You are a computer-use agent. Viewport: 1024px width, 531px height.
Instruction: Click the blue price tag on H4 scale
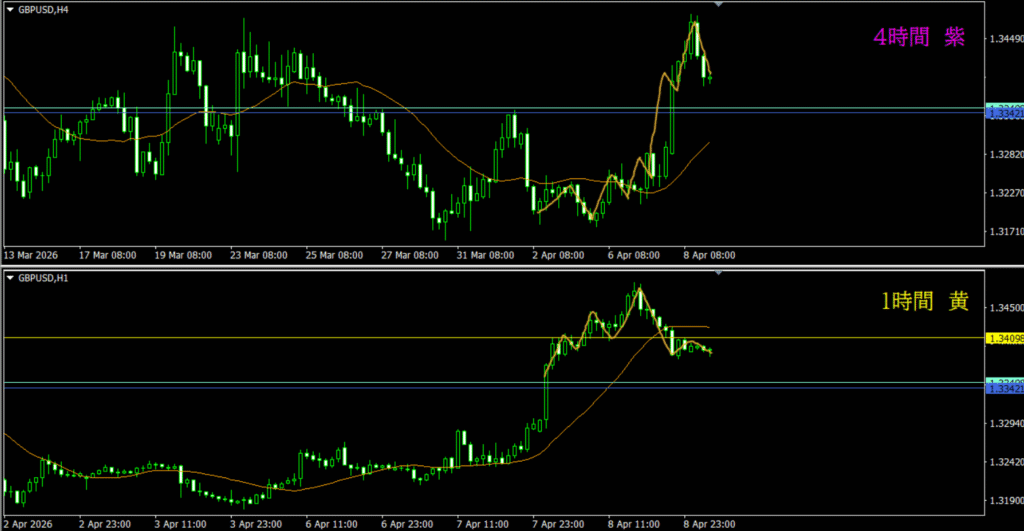[1003, 114]
